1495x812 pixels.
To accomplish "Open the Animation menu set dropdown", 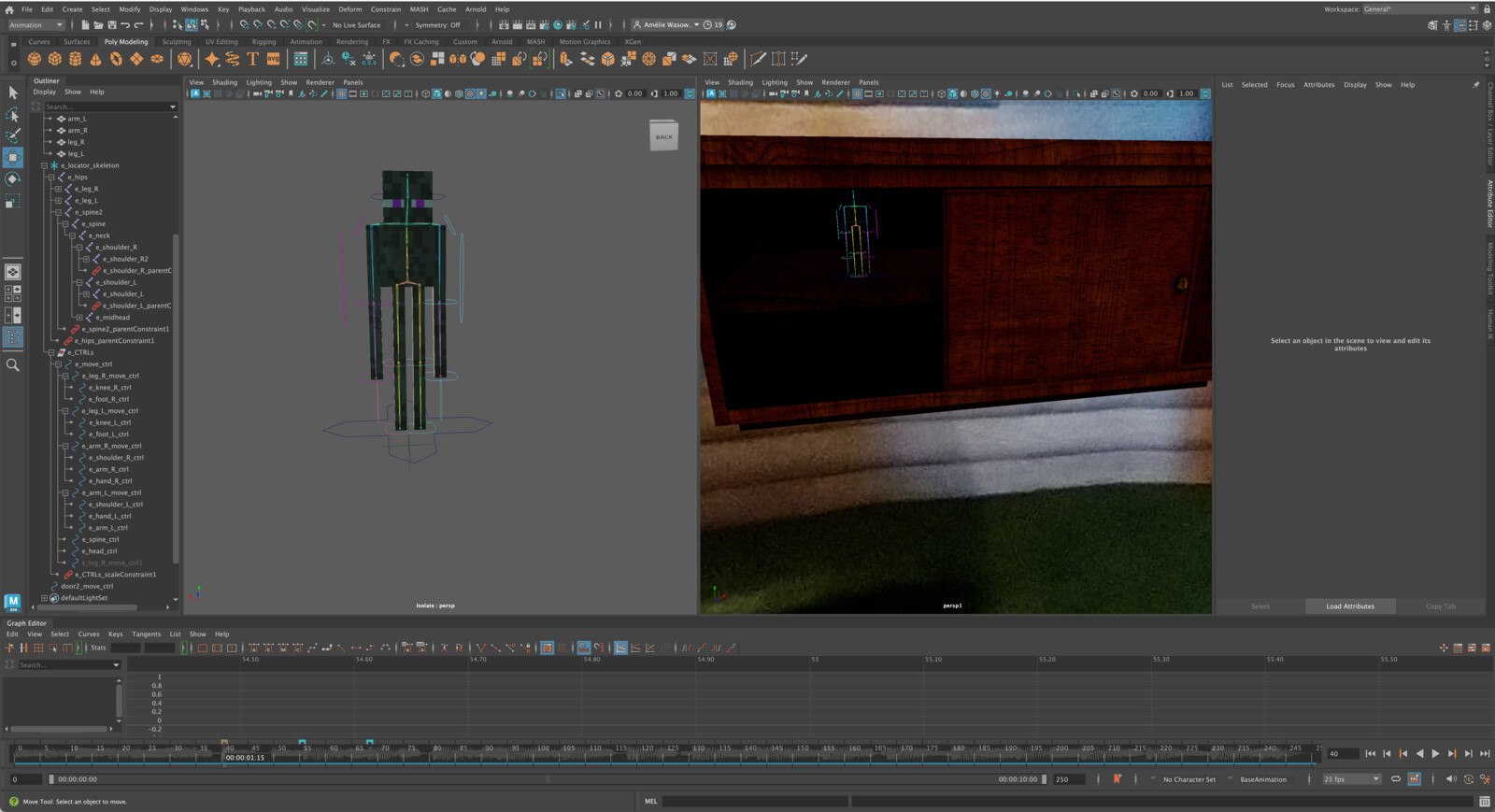I will click(x=36, y=25).
